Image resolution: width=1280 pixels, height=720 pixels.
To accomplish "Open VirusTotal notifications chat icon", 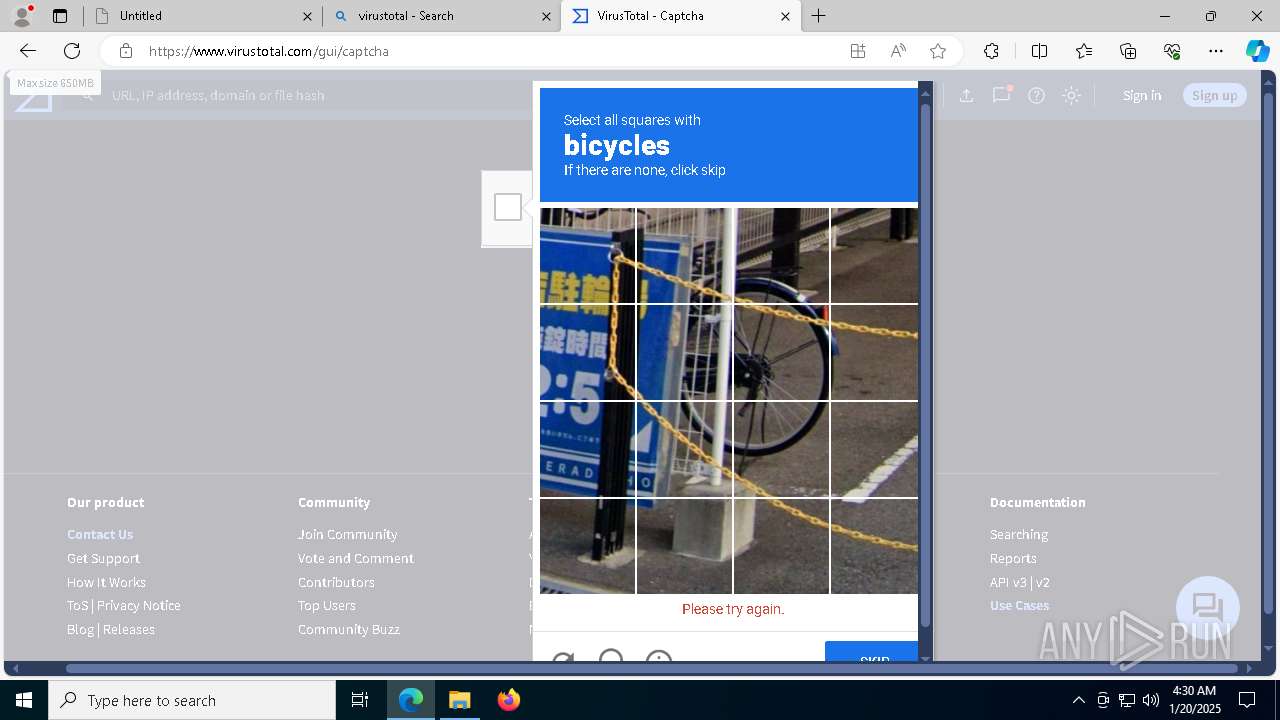I will click(x=1001, y=95).
